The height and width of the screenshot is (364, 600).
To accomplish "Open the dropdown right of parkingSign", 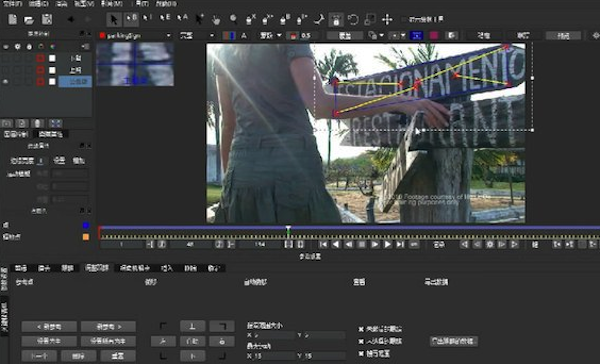I will pos(197,36).
